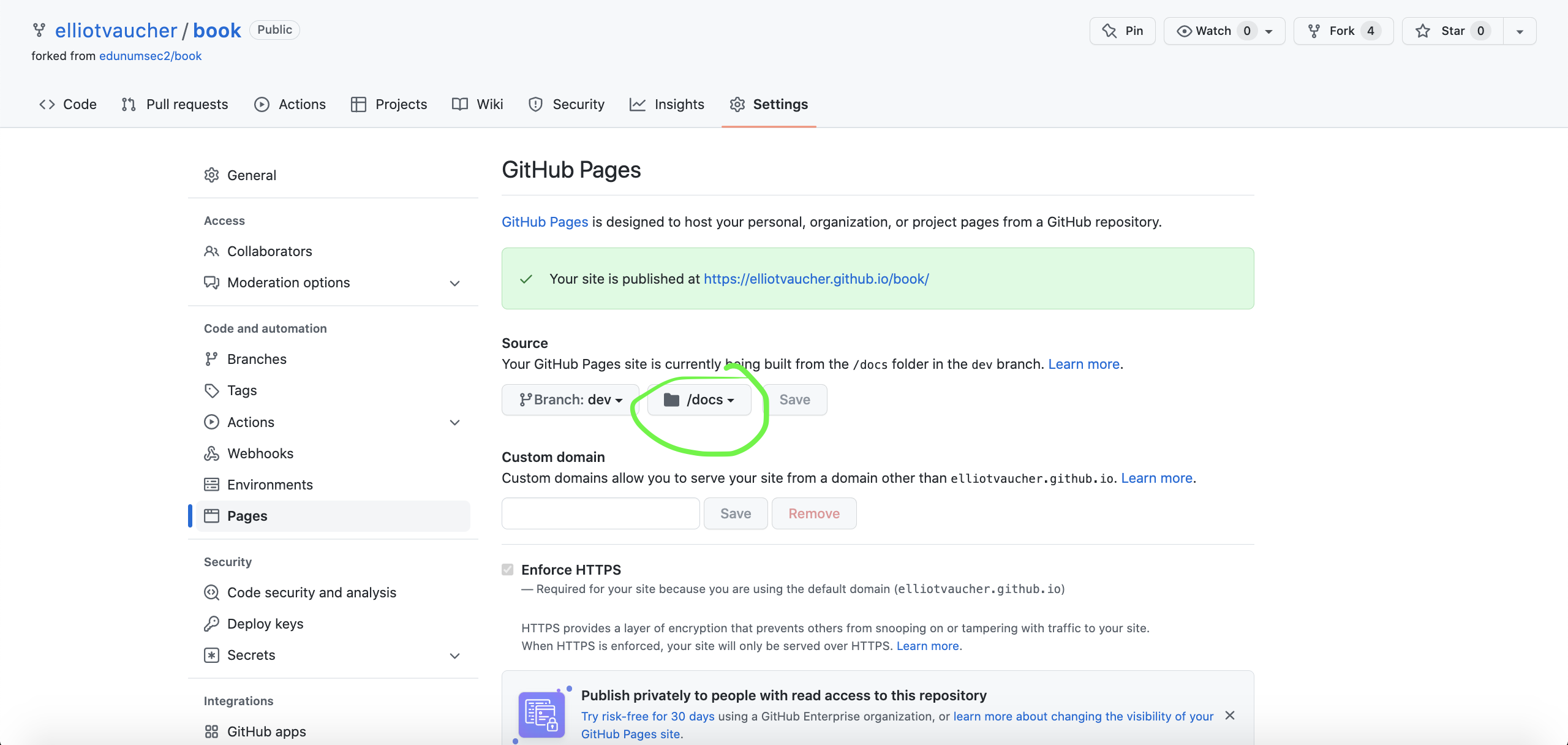Screen dimensions: 1568x745
Task: Click the Moderation options comment icon
Action: [212, 282]
